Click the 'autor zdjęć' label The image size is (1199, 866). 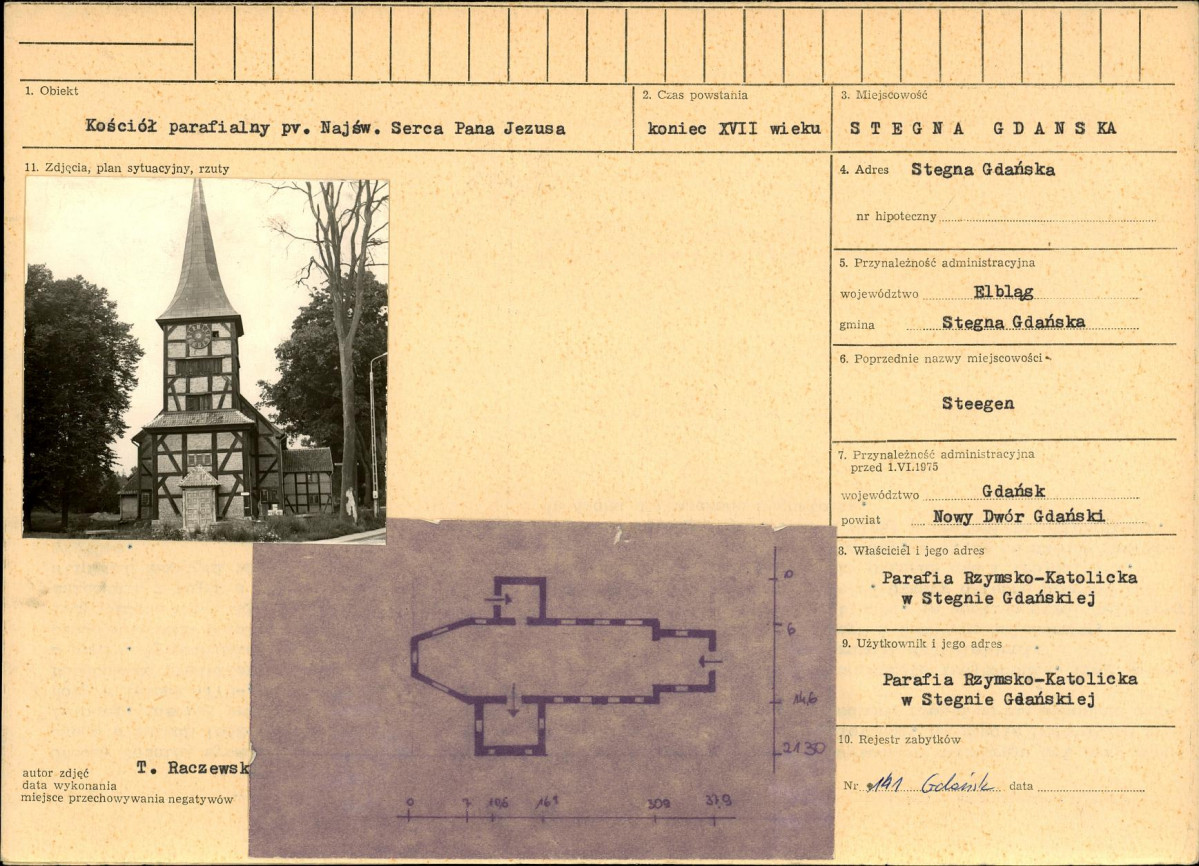point(55,773)
